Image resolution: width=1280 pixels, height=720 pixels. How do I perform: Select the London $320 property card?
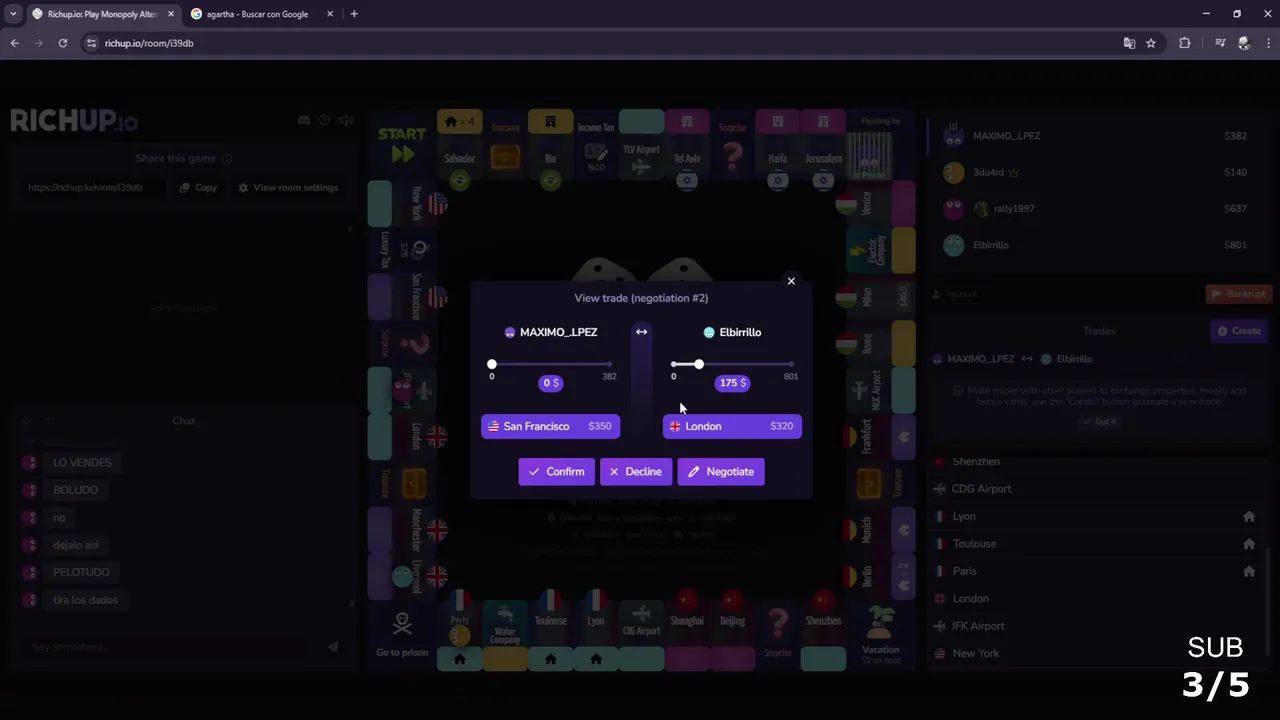pos(732,426)
